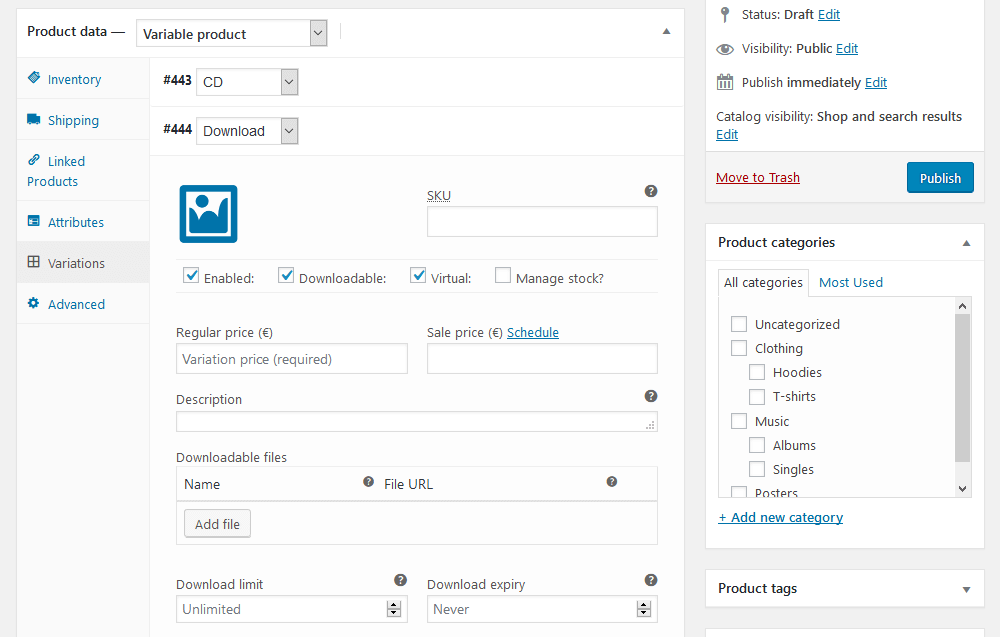1000x637 pixels.
Task: Click the variation image placeholder icon
Action: [x=208, y=214]
